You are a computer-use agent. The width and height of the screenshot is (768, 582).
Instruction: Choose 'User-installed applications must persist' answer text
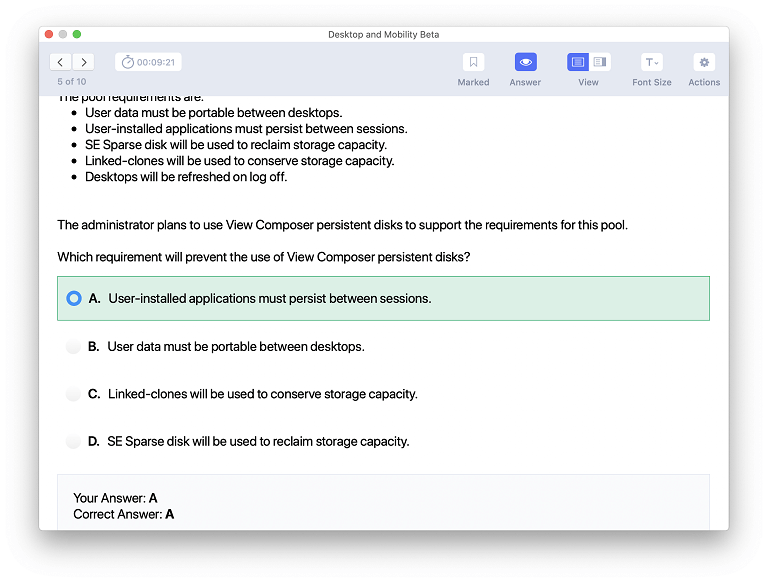270,298
